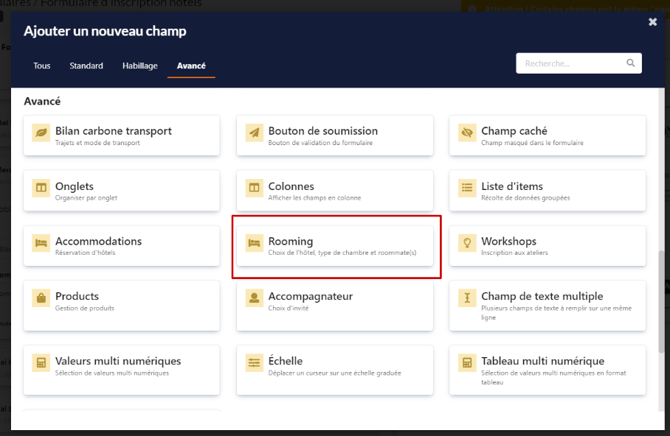
Task: Click the Workshops lightbulb icon
Action: point(467,243)
